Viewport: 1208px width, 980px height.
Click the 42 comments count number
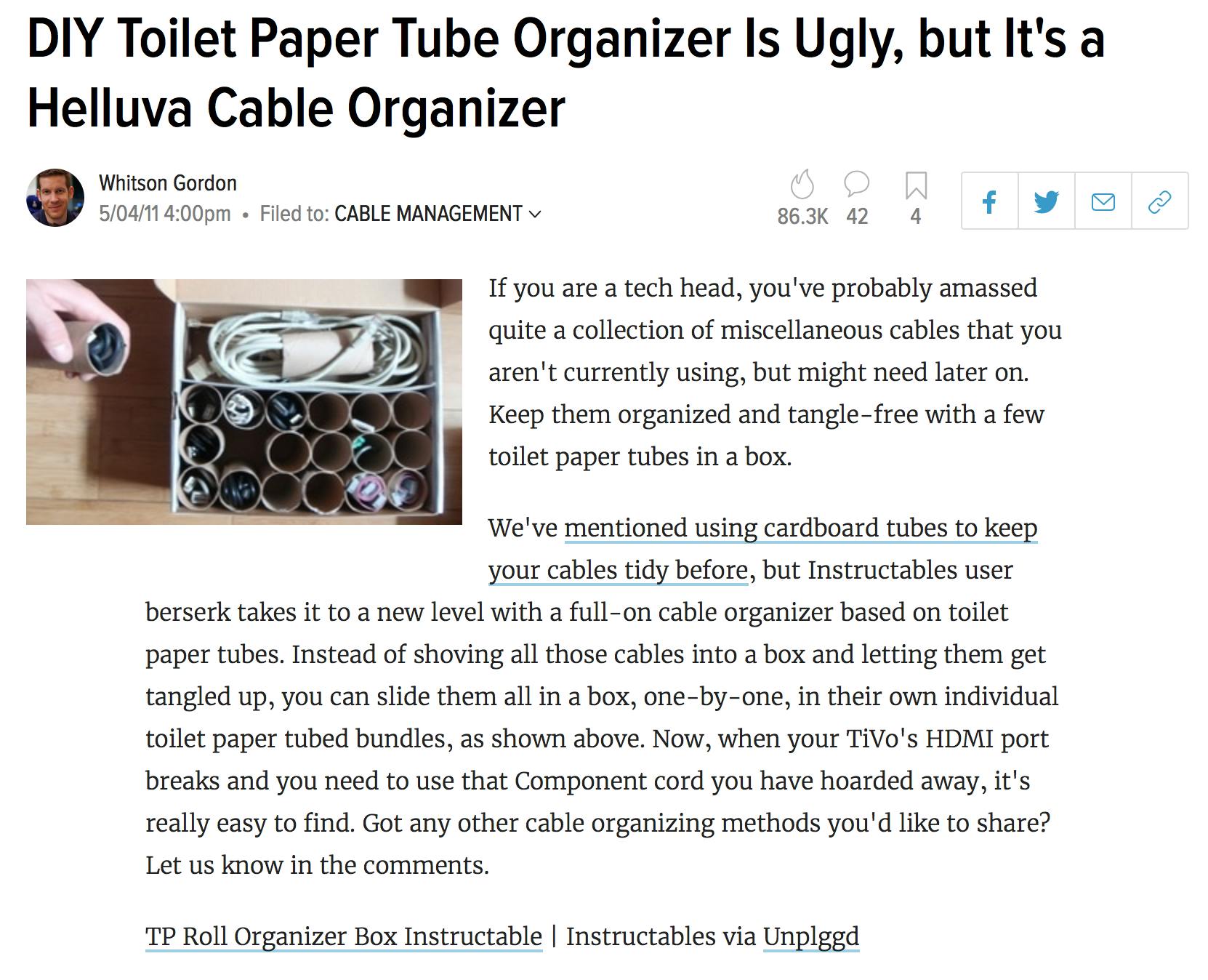point(857,217)
